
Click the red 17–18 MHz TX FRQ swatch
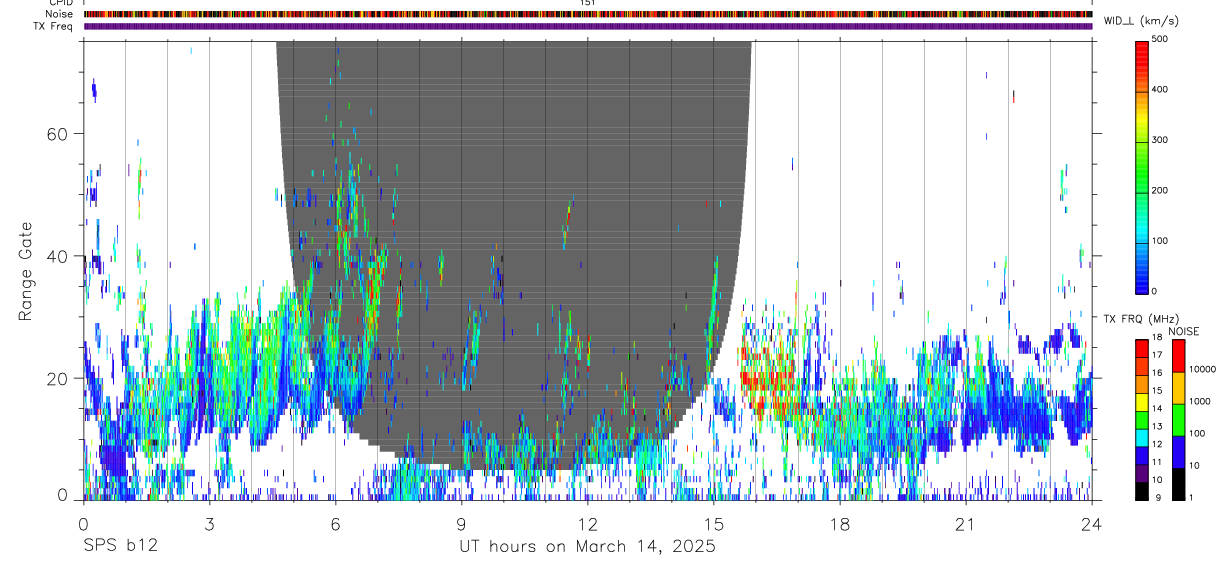[x=1141, y=348]
